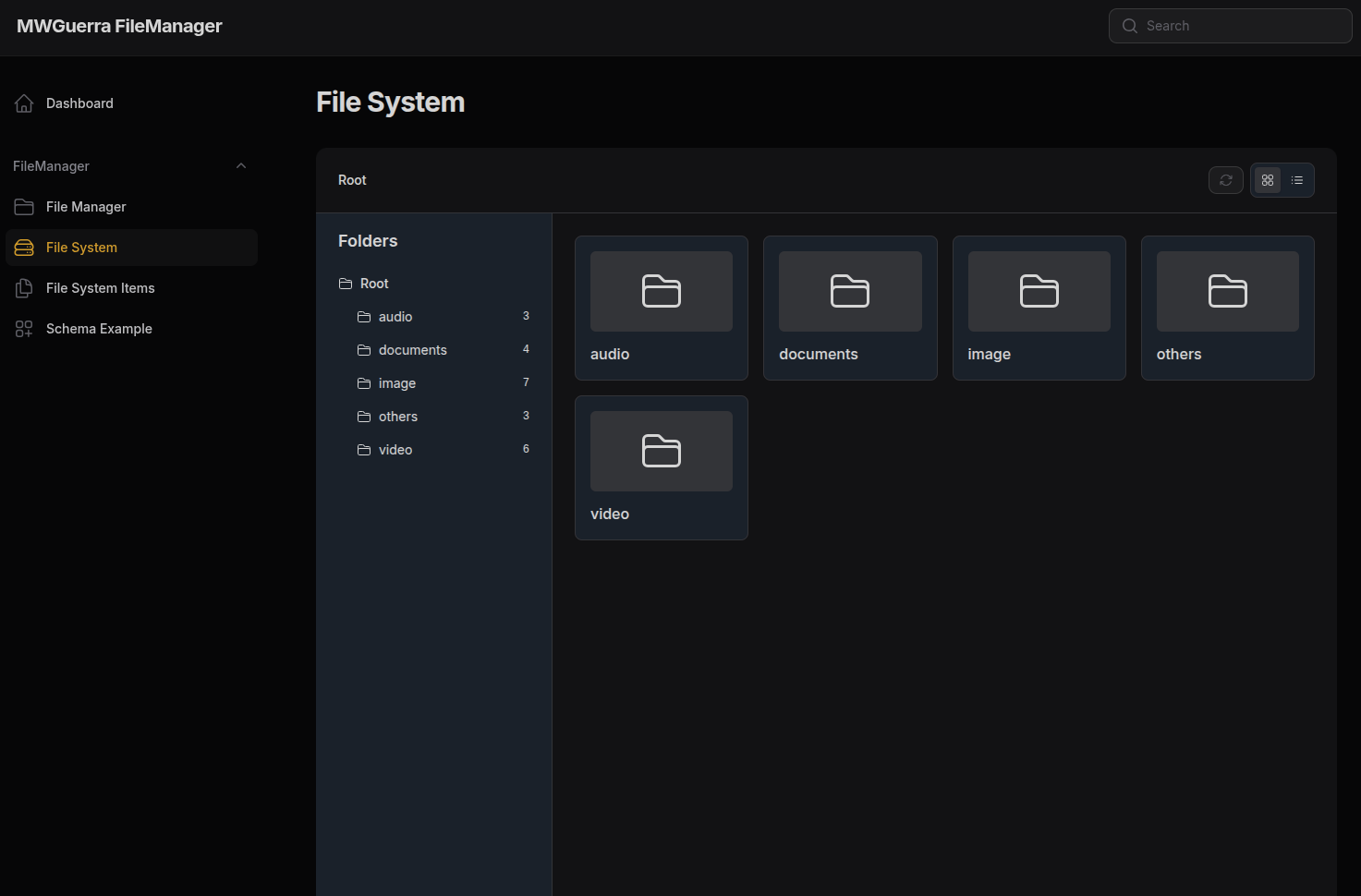Select the others folder in the tree
Screen dimensions: 1361x896
click(398, 417)
